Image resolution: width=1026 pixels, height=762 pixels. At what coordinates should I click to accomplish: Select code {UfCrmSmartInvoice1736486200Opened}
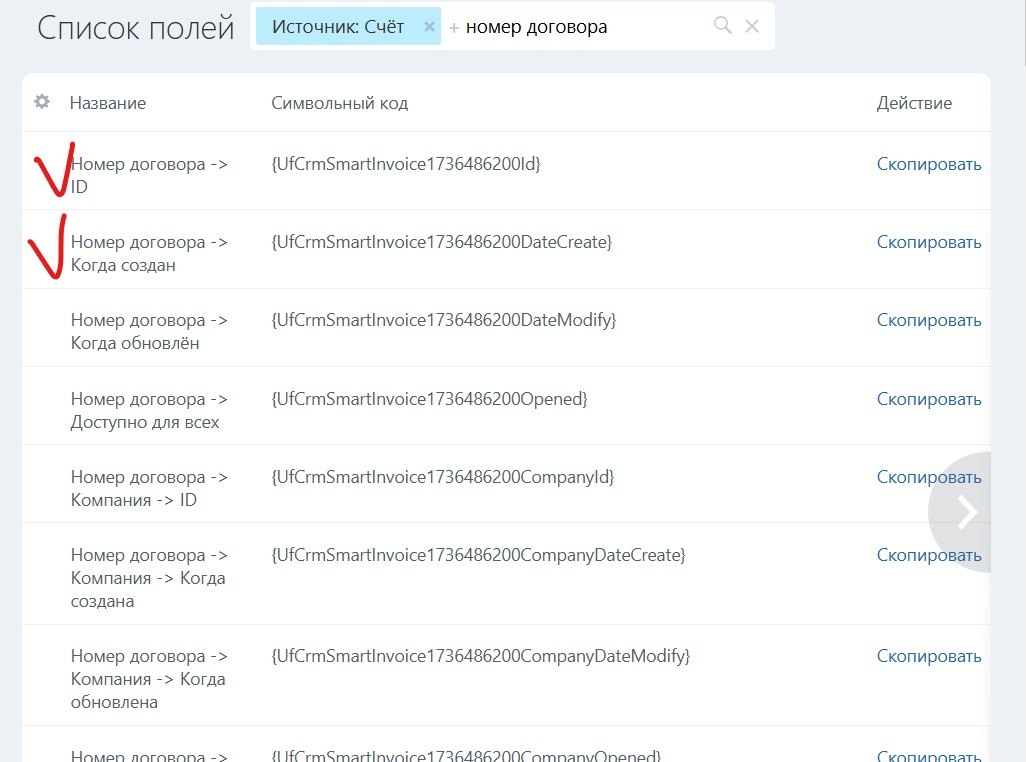click(429, 398)
